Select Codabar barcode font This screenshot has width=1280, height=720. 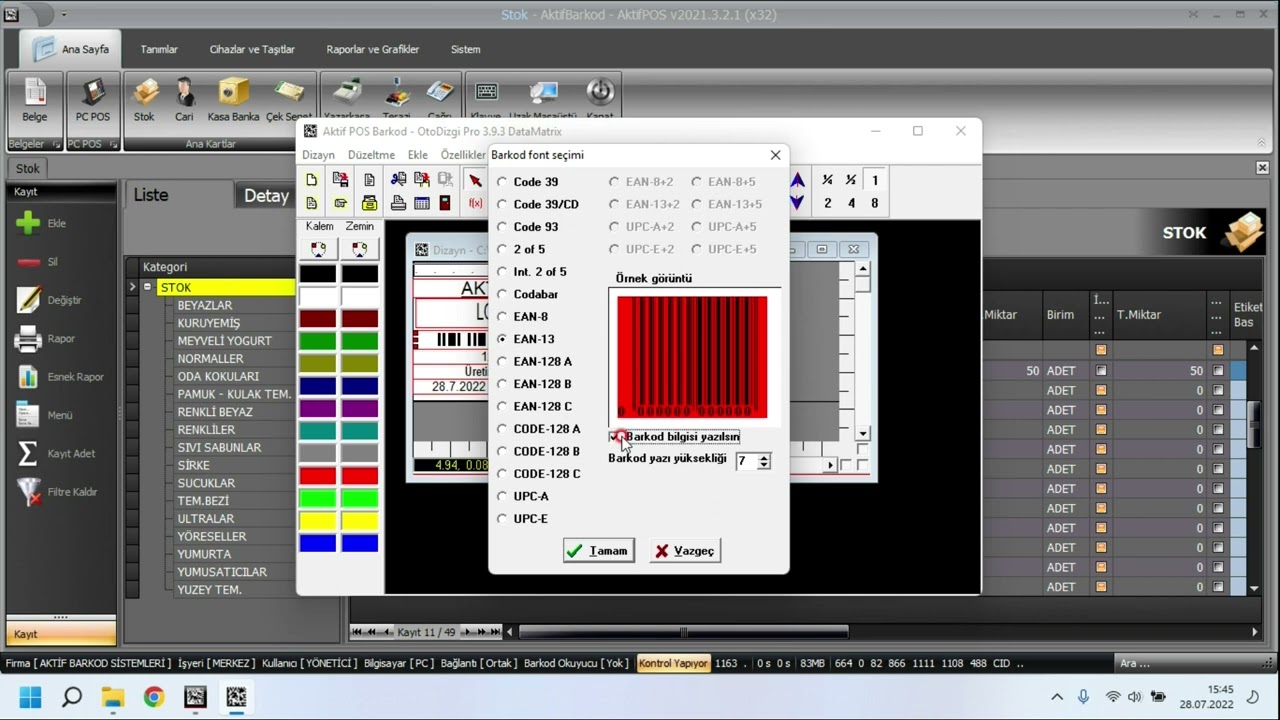pyautogui.click(x=502, y=294)
